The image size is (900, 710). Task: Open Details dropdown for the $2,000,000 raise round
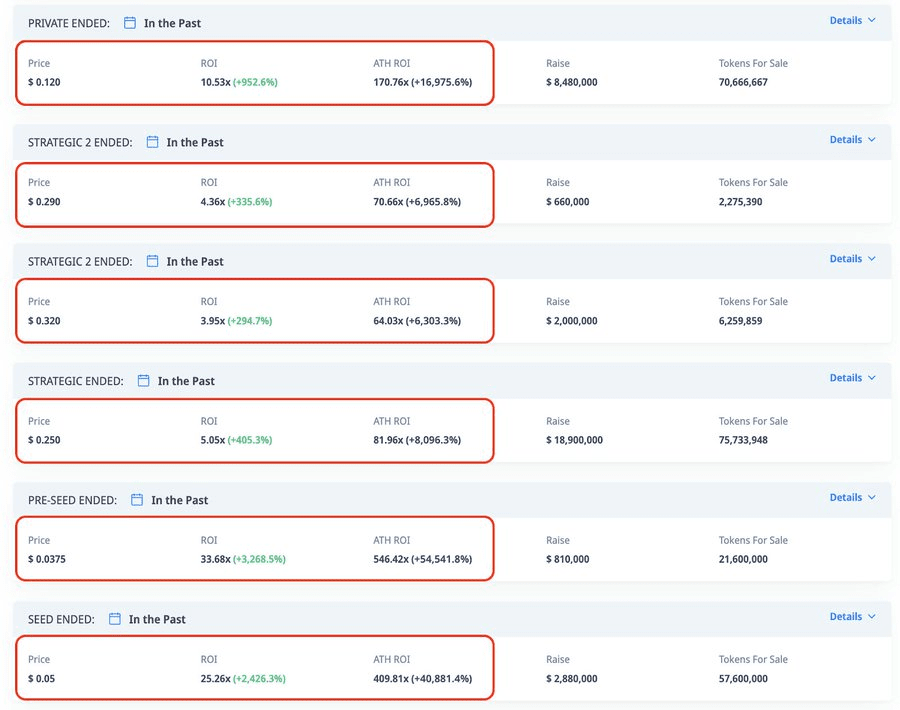(852, 258)
